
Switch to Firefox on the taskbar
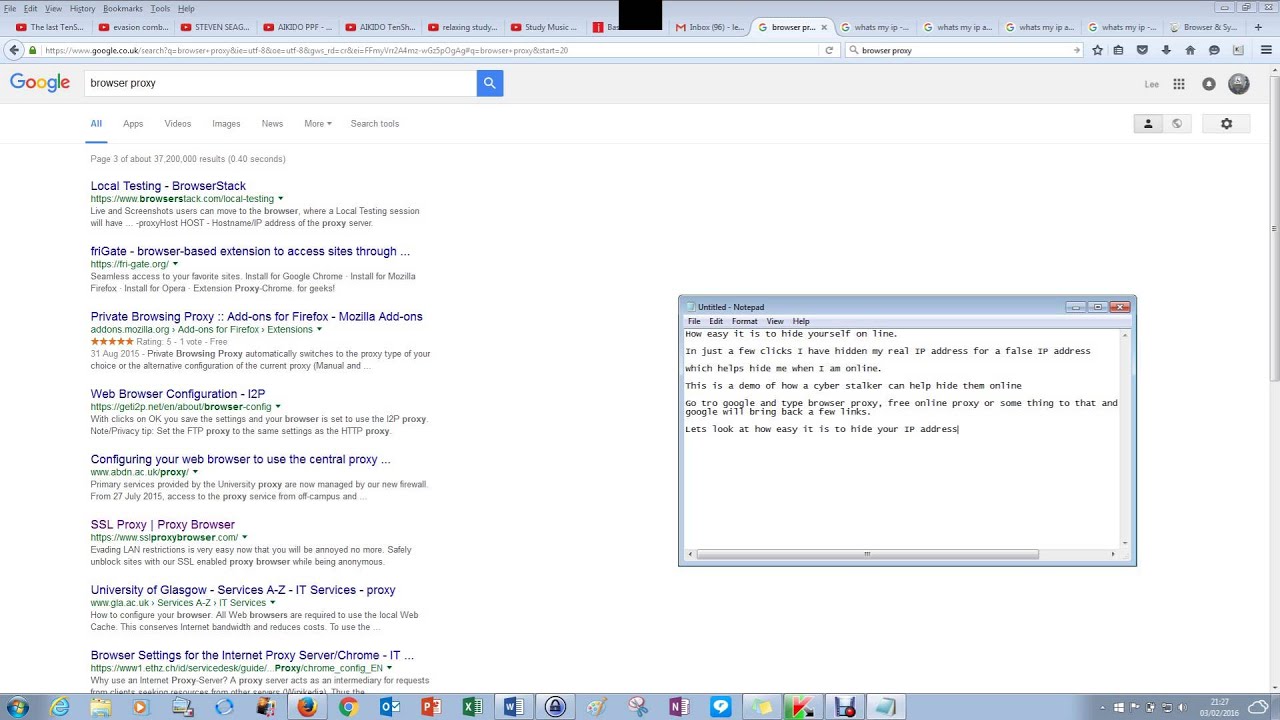[306, 707]
